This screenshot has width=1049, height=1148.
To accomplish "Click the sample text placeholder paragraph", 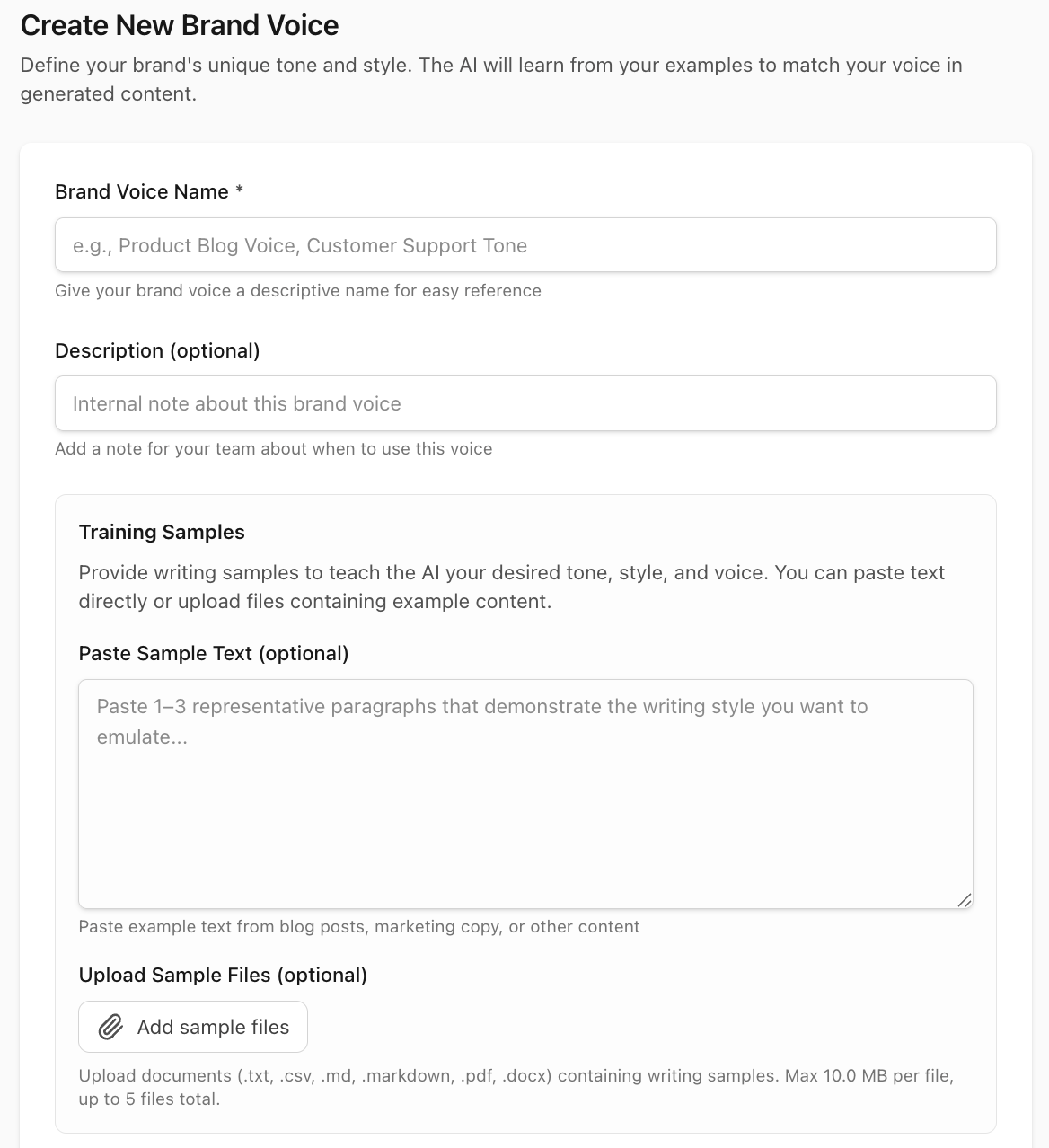I will coord(481,720).
